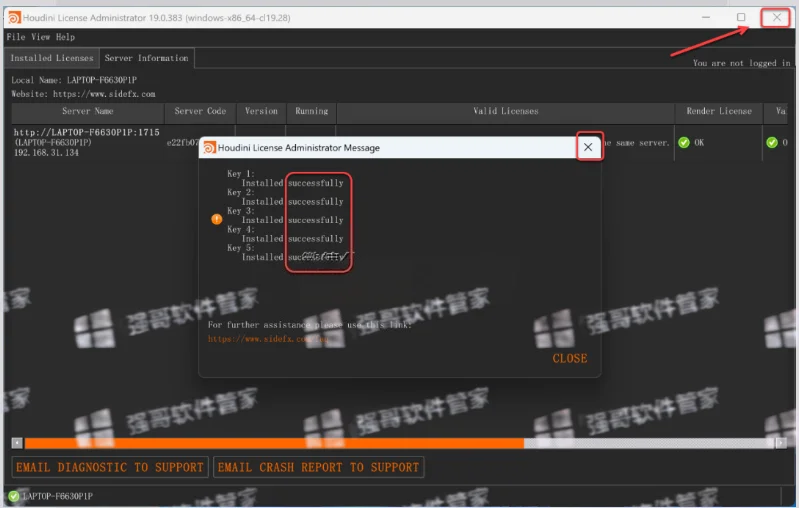Click the Valid Licenses column header
This screenshot has height=508, width=799.
[x=505, y=111]
